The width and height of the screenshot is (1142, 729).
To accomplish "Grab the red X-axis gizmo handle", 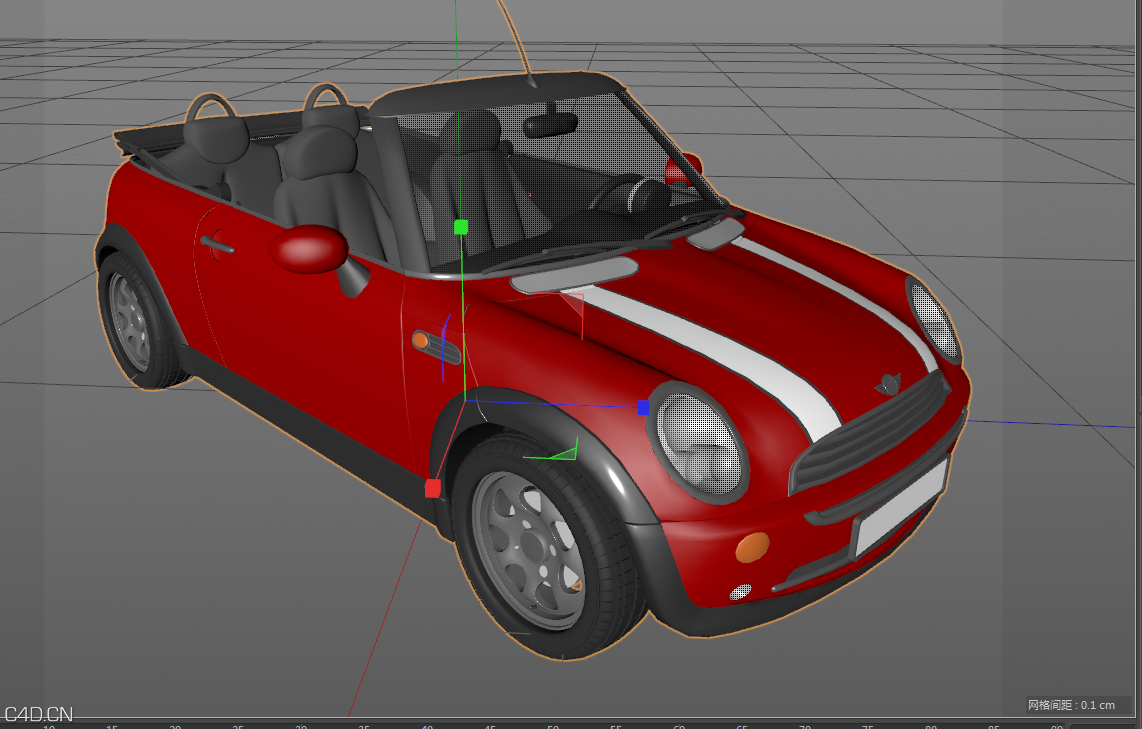I will tap(433, 488).
